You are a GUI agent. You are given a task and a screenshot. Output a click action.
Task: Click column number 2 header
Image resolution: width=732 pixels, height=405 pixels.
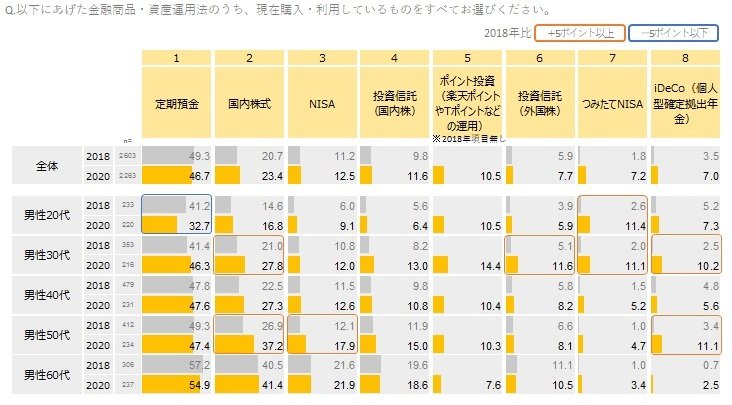(x=249, y=58)
